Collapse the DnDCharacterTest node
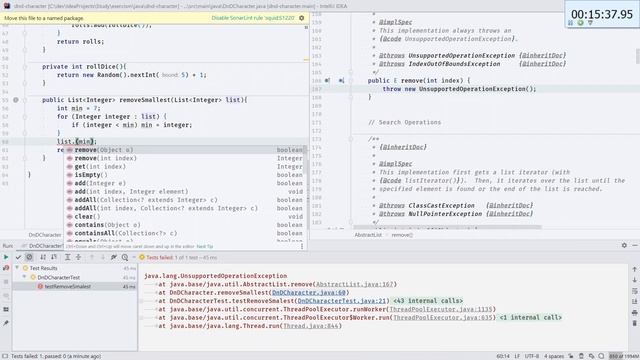Screen dimensions: 640x360 pos(24,277)
